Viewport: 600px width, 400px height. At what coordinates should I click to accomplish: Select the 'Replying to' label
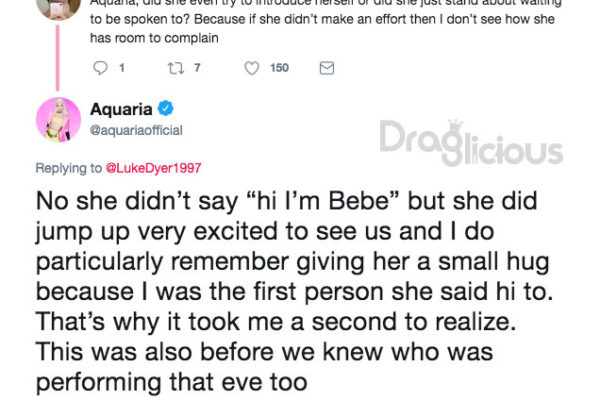69,168
